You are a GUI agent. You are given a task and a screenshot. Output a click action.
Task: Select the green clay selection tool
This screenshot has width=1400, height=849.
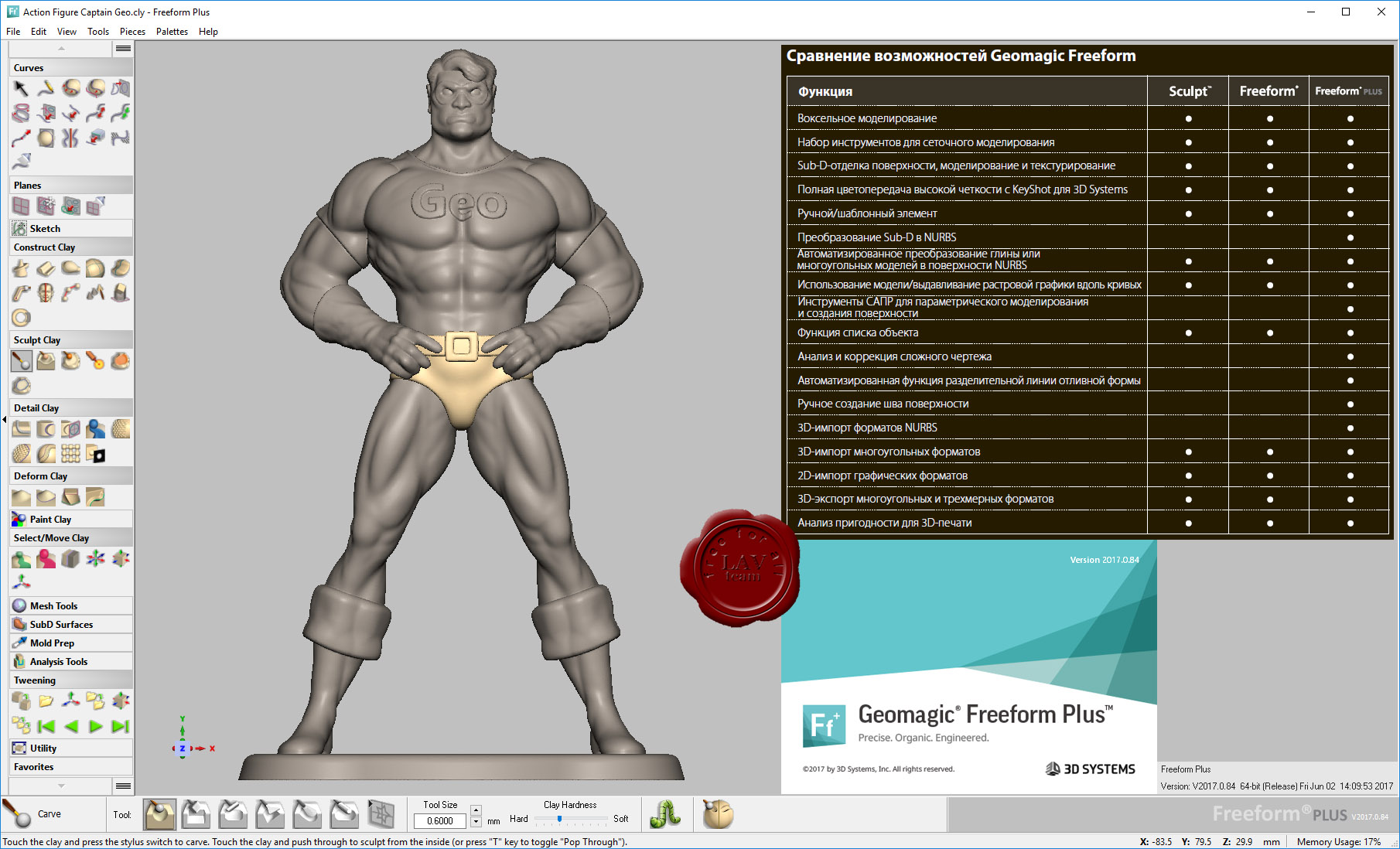coord(21,559)
